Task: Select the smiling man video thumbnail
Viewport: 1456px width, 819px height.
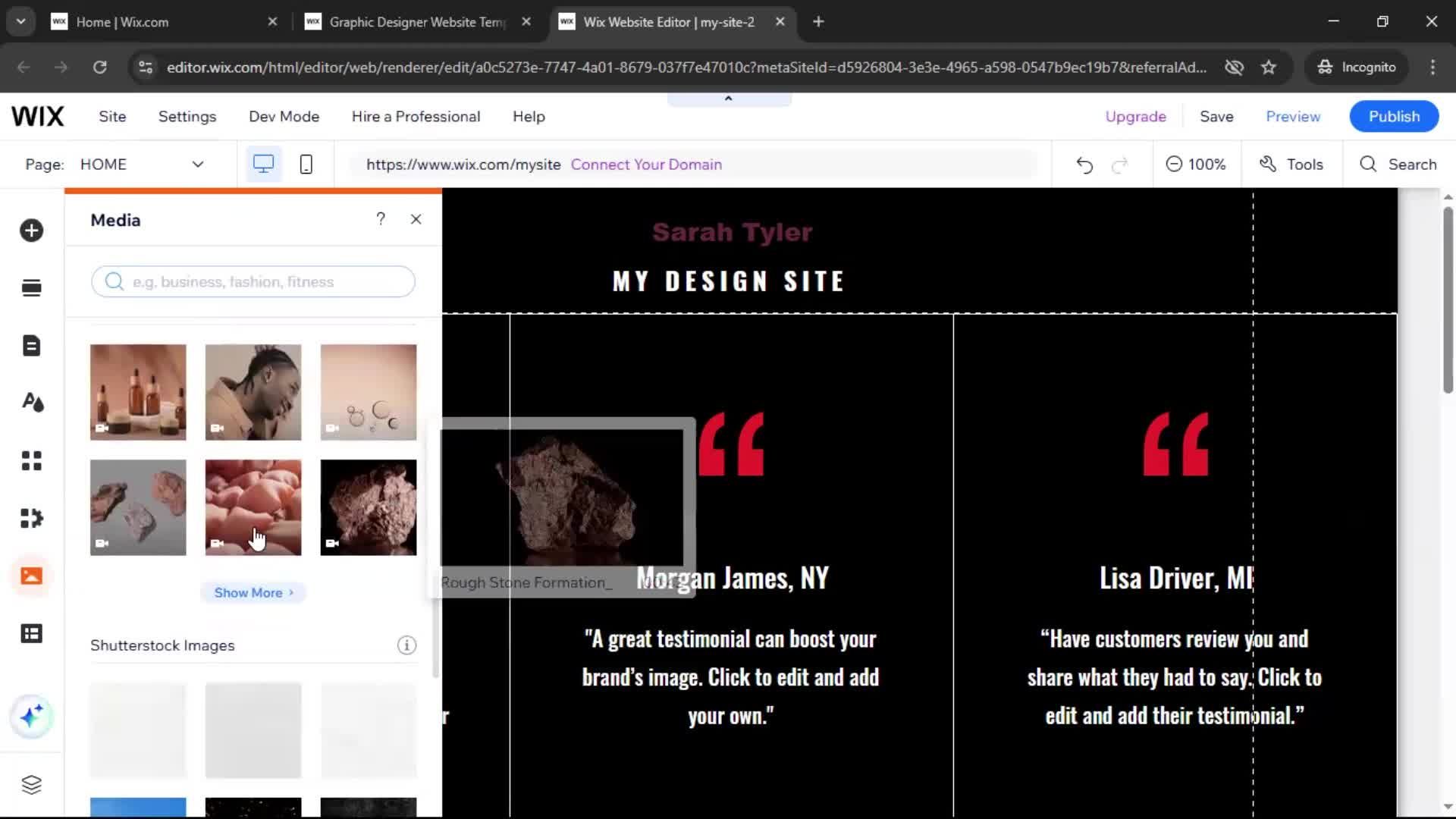Action: [253, 392]
